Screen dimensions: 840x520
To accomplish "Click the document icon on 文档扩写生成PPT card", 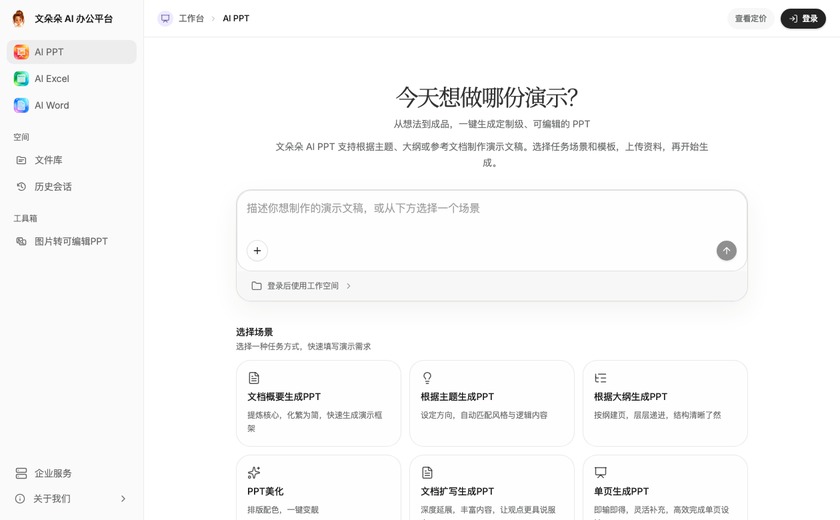I will pos(427,472).
